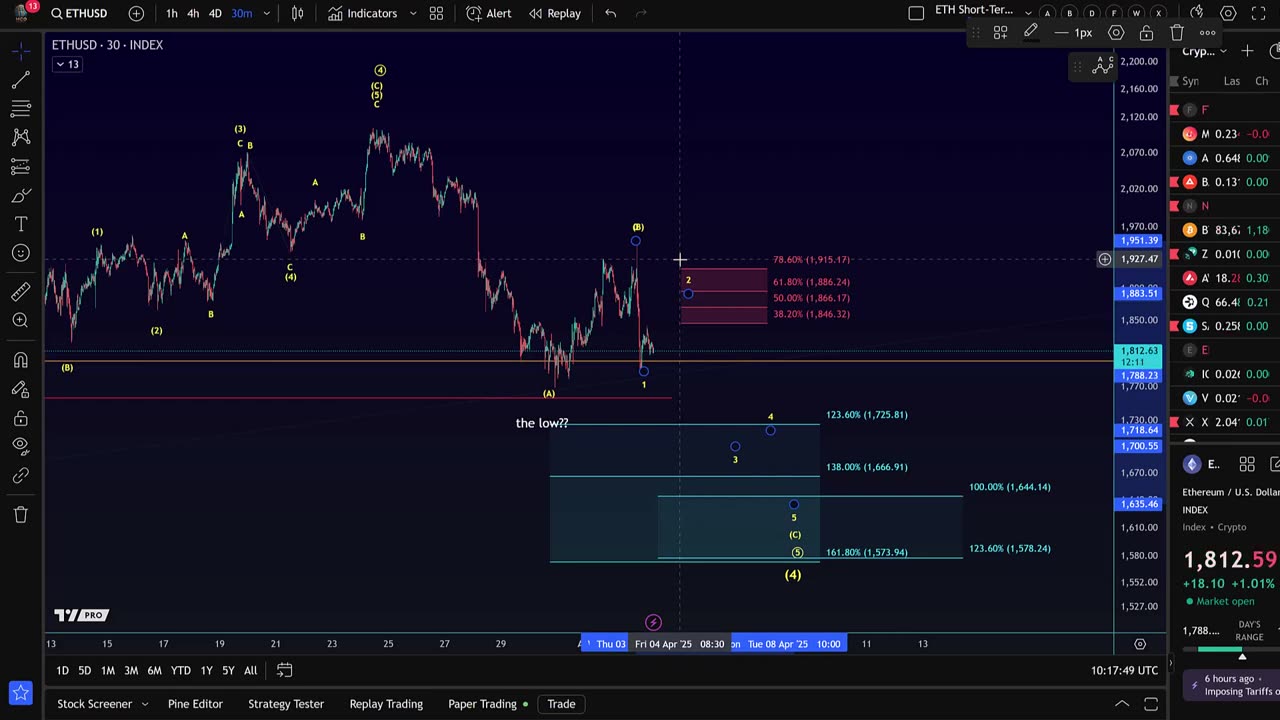The width and height of the screenshot is (1280, 720).
Task: Open the Stock Screener panel
Action: coord(94,704)
